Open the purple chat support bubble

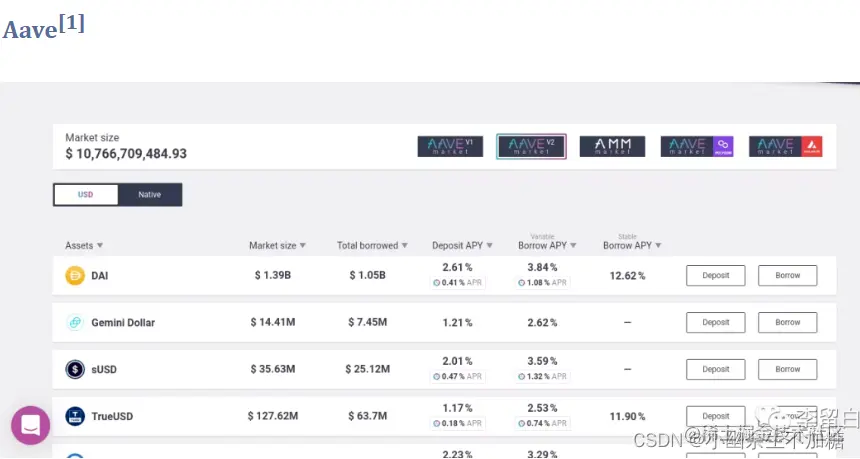[x=31, y=425]
